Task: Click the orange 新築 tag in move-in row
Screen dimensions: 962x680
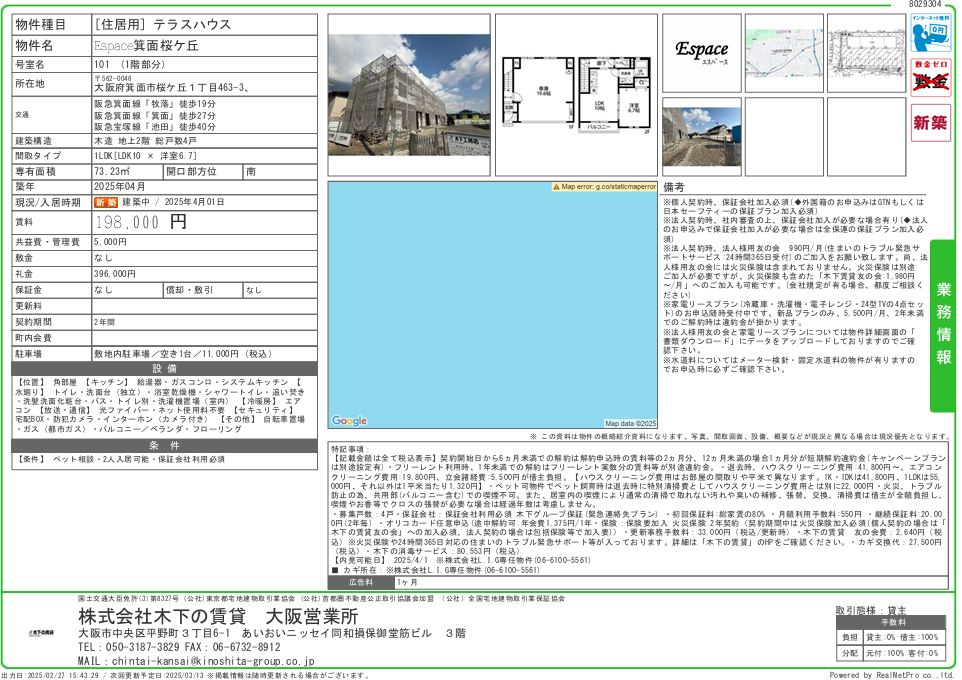Action: (x=105, y=202)
